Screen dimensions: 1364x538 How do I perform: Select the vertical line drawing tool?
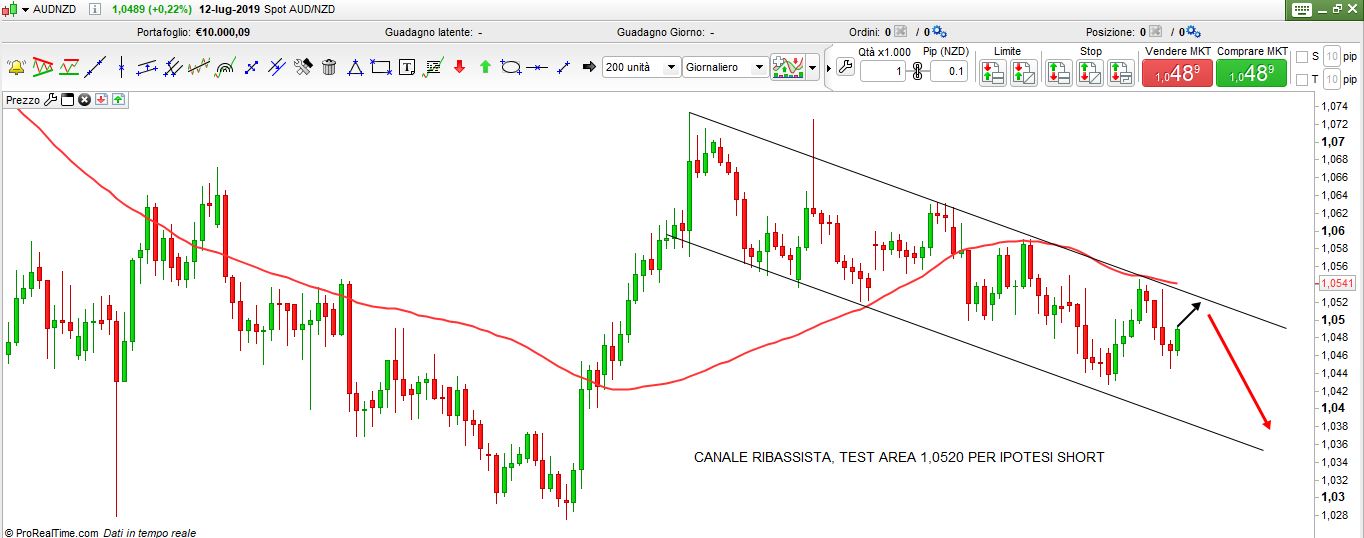121,68
